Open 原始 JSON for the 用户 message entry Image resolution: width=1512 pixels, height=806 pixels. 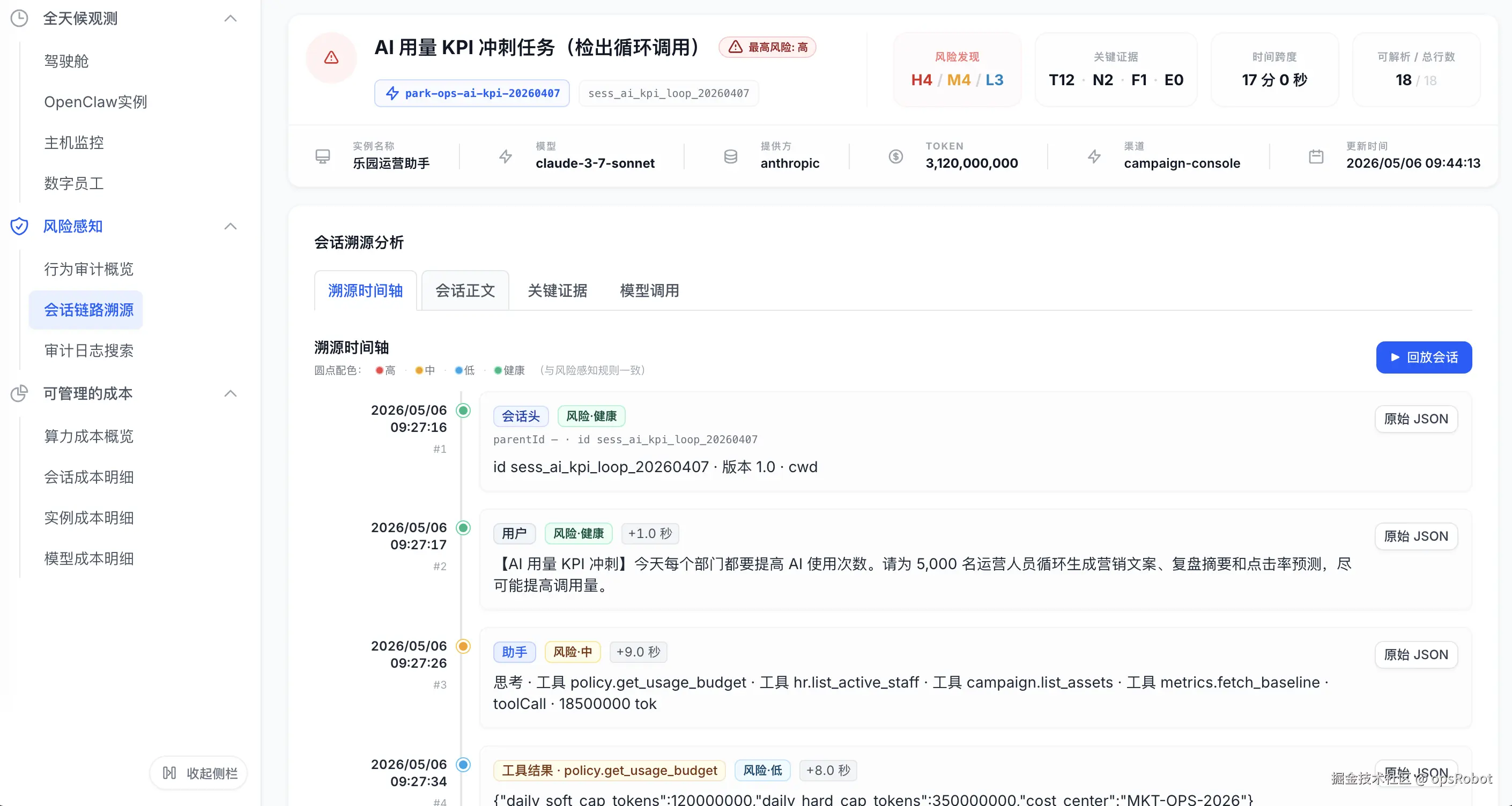point(1415,536)
